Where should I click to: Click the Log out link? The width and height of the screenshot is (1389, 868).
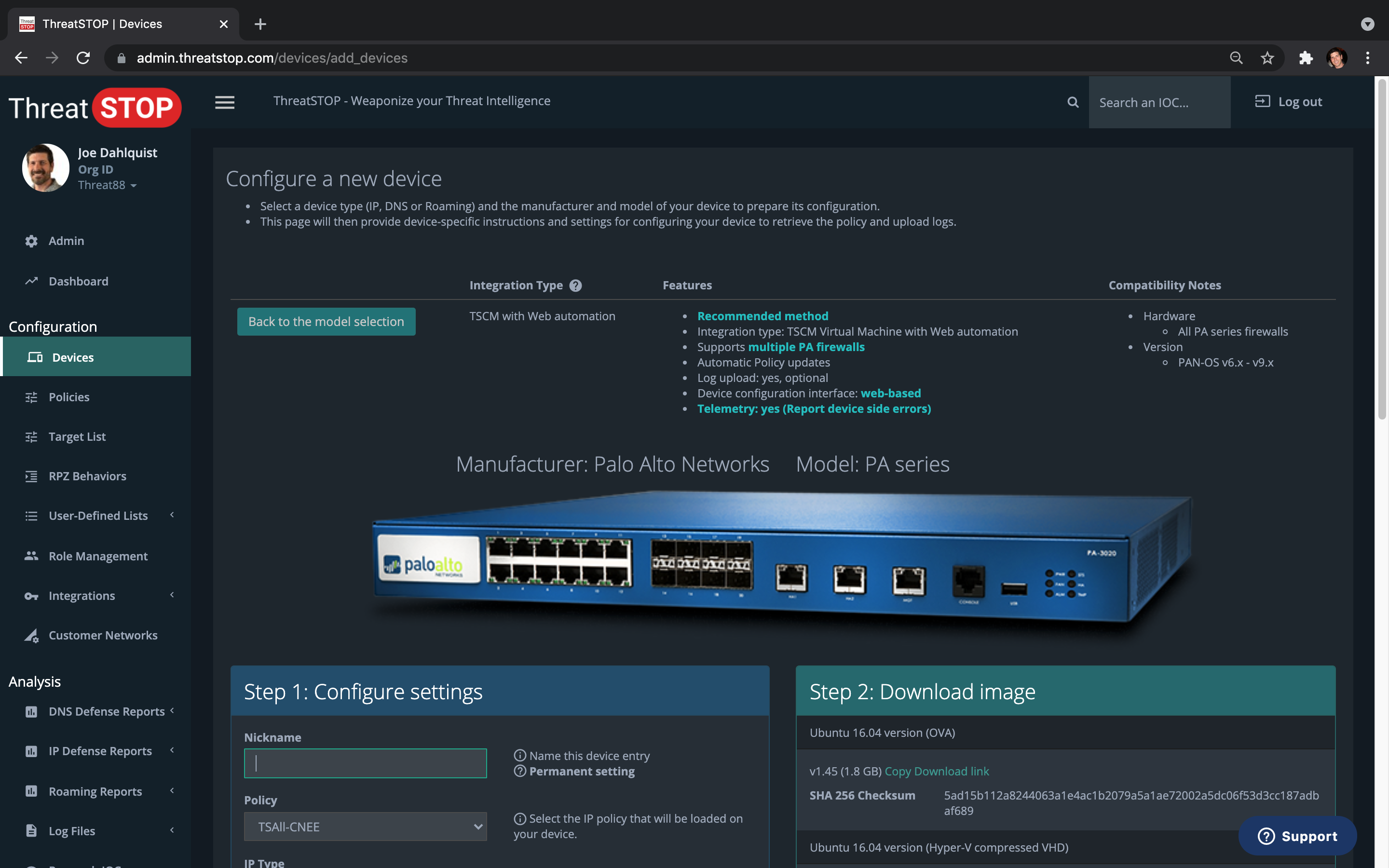click(x=1289, y=102)
